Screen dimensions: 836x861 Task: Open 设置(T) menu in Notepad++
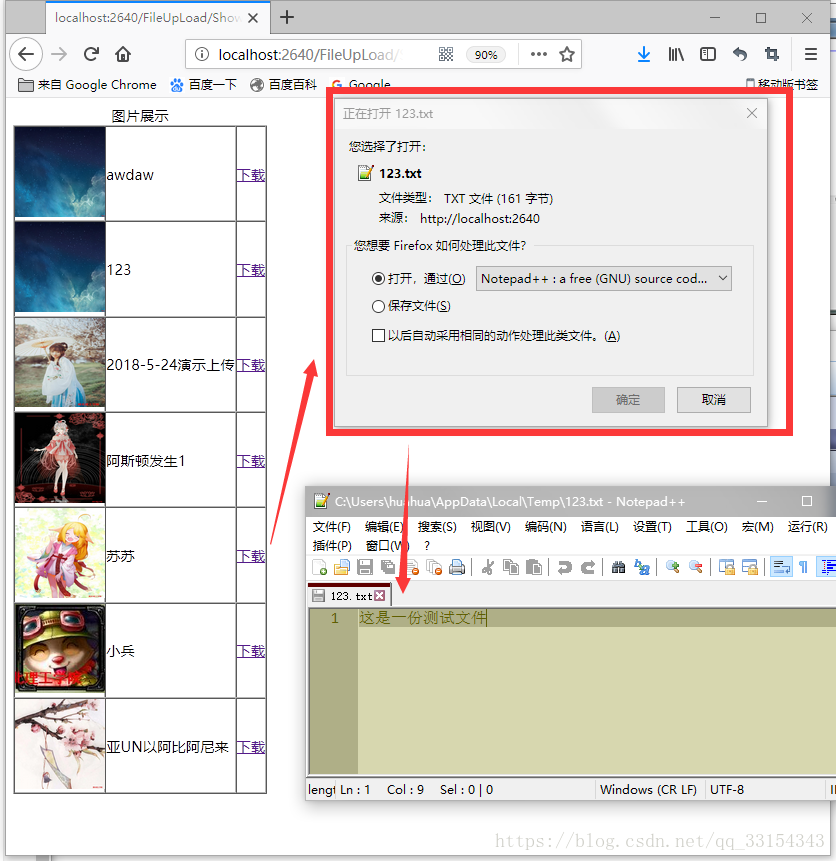click(652, 527)
